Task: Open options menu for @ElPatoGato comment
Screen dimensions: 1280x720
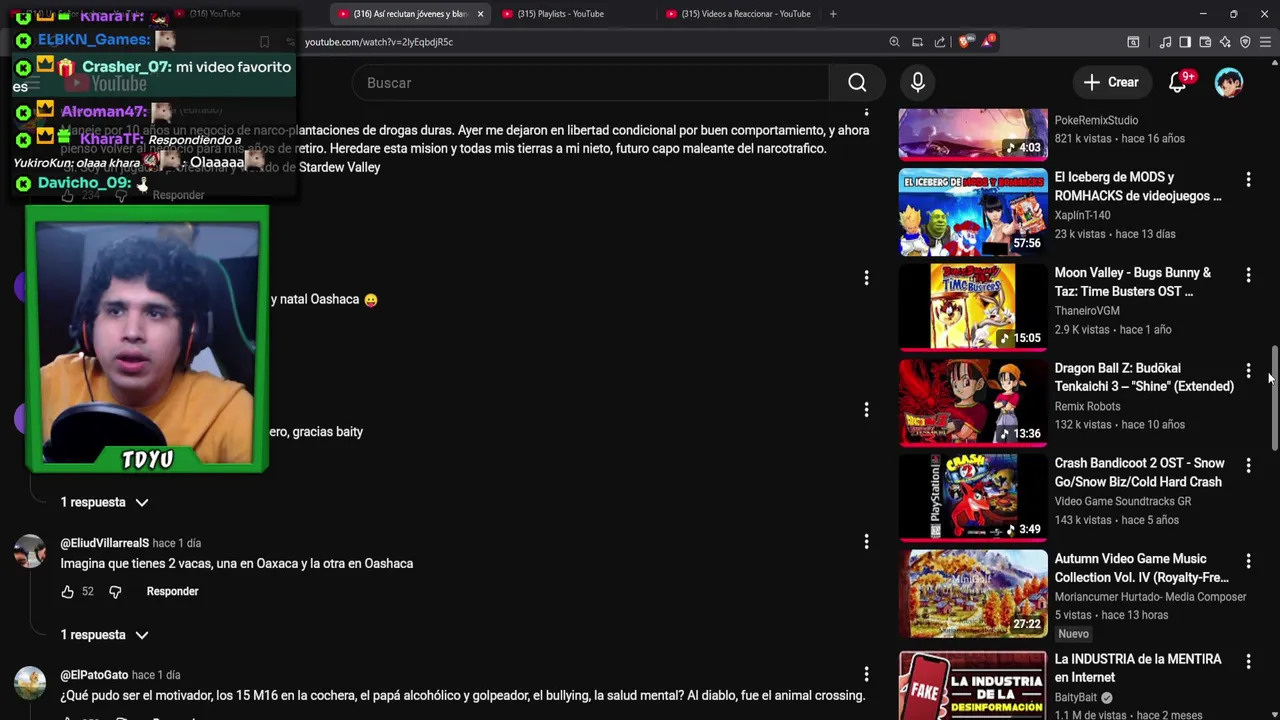Action: [866, 675]
